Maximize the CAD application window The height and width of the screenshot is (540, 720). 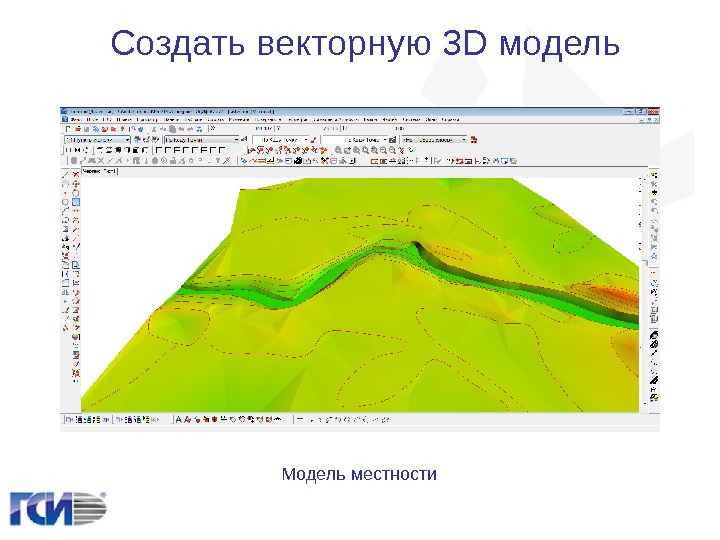click(x=641, y=112)
